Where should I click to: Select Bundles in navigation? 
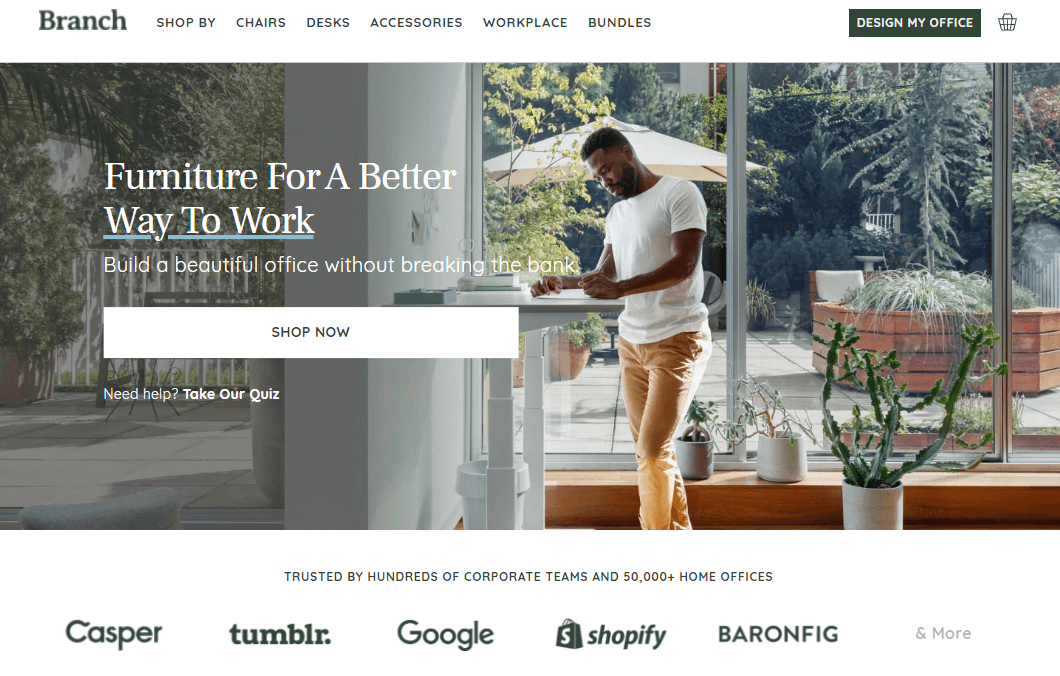coord(619,22)
